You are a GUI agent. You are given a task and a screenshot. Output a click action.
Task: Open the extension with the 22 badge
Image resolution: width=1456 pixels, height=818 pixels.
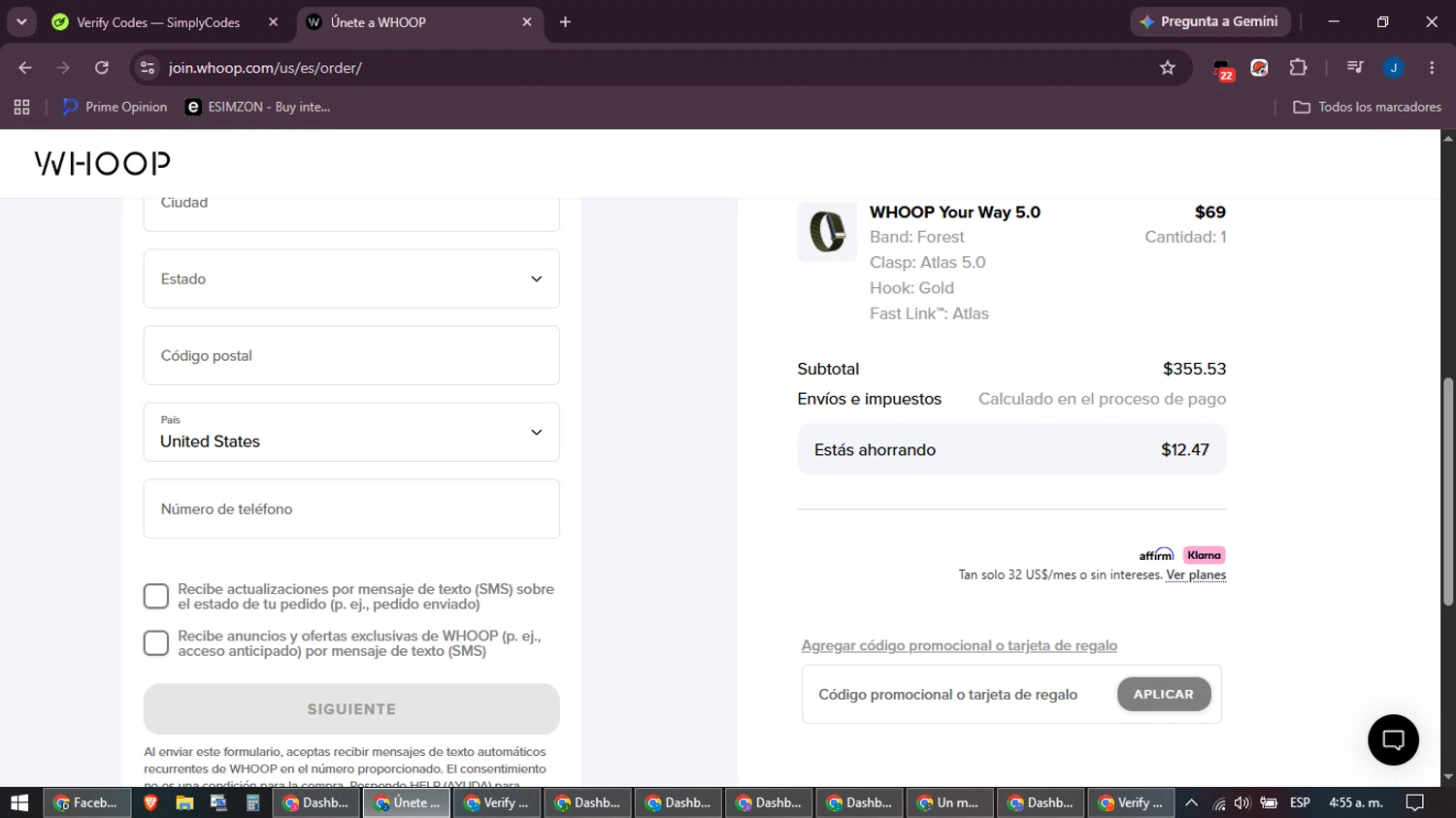(1223, 69)
